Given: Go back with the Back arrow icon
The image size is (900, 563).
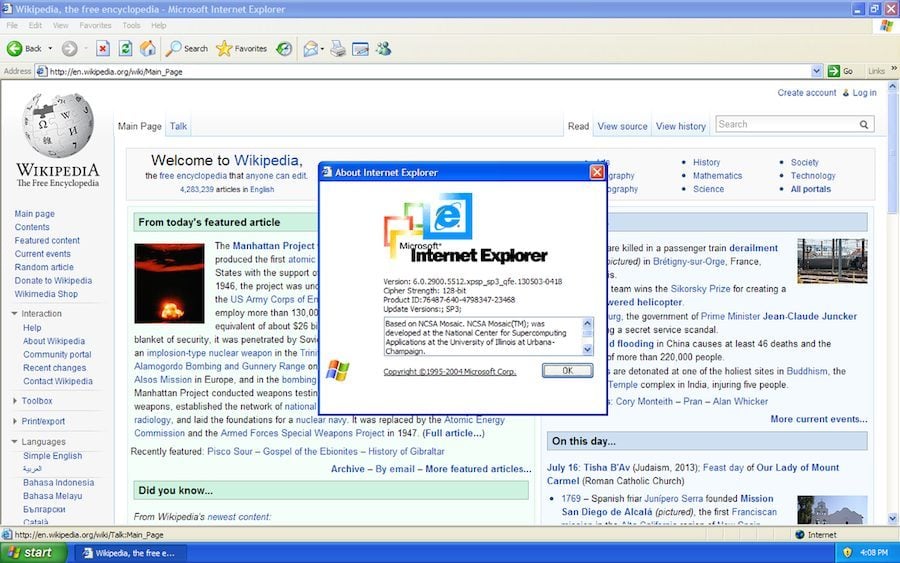Looking at the screenshot, I should (x=14, y=49).
